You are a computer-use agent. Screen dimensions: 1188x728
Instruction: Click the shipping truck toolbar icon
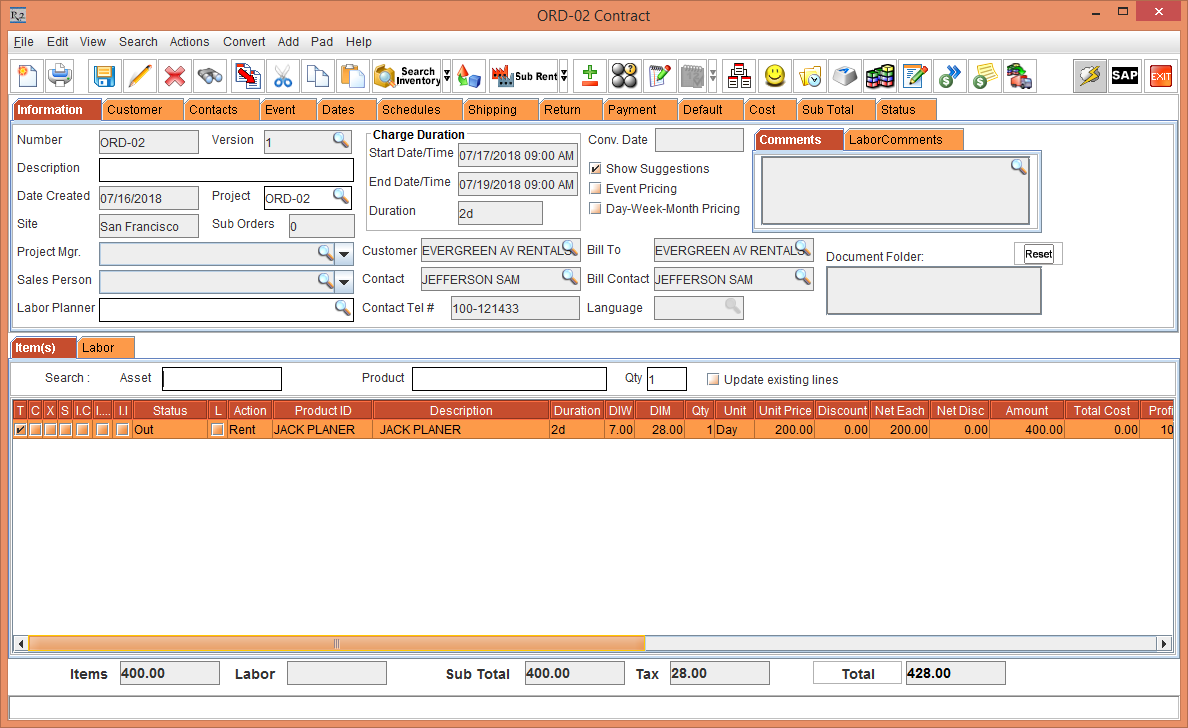click(1019, 76)
